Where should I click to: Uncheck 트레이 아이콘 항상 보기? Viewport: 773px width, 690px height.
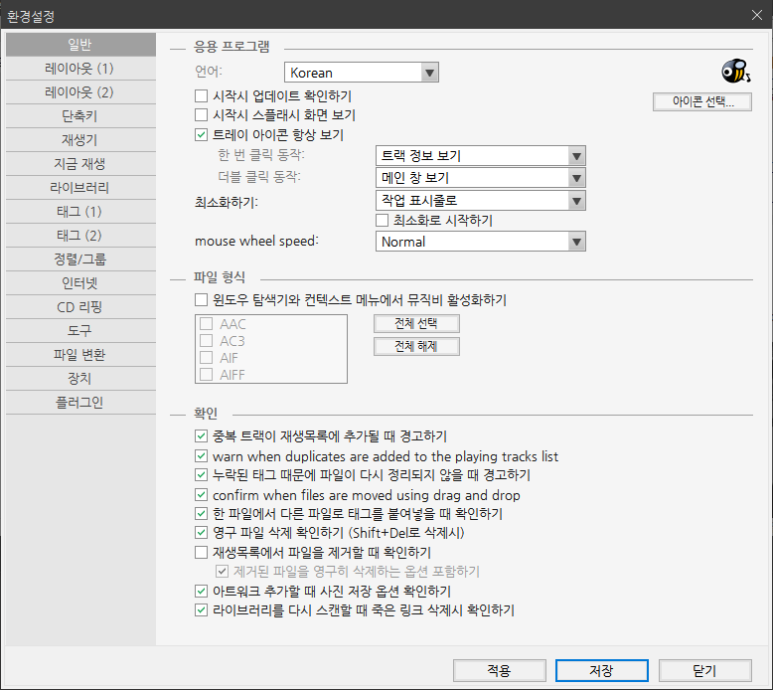[201, 135]
